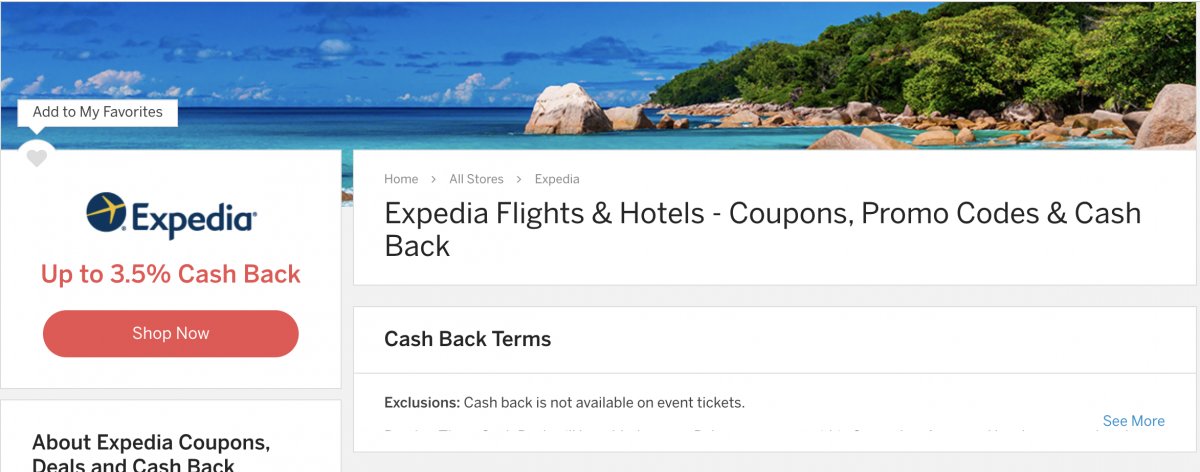Click the tropical beach banner image
Screen dimensions: 1200x472
[x=600, y=75]
